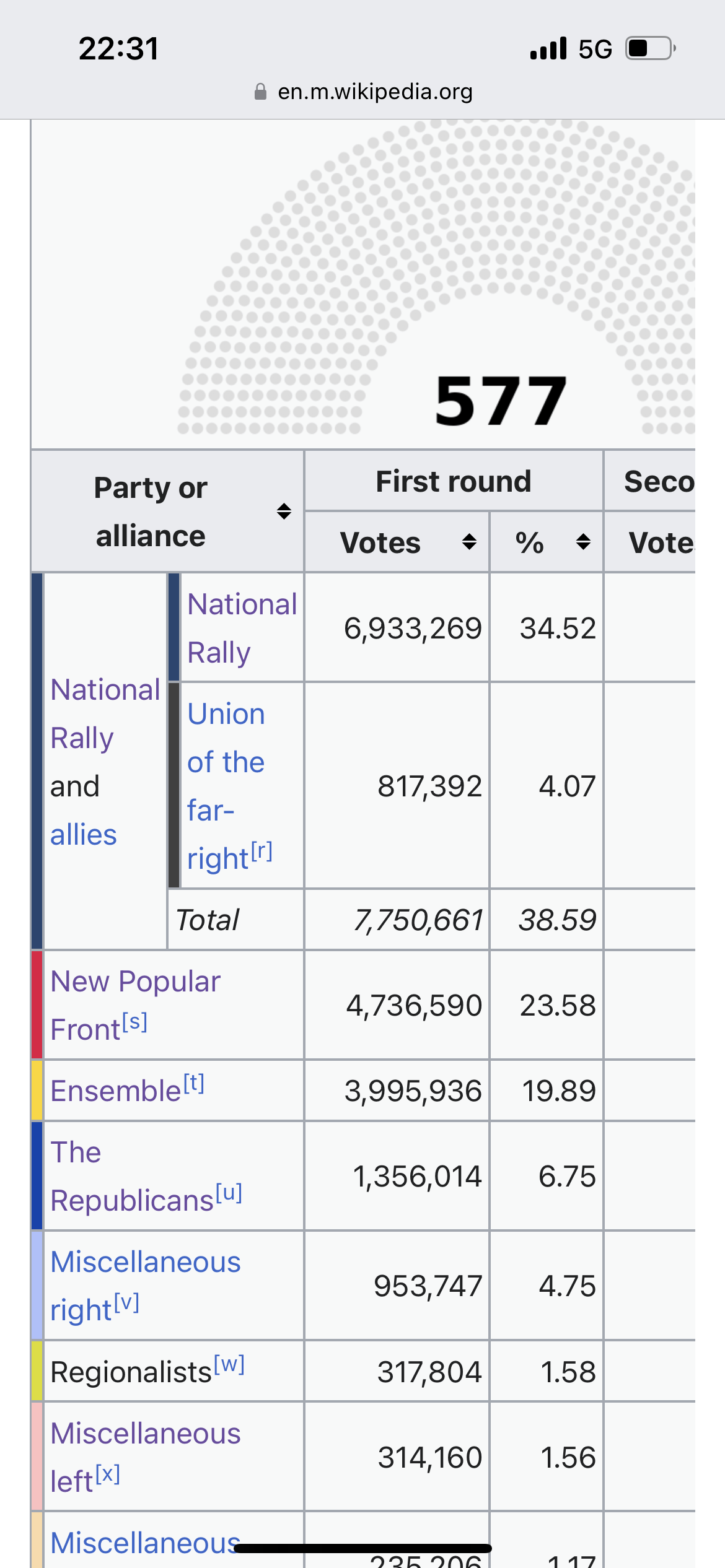The width and height of the screenshot is (725, 1568).
Task: Open the allies link
Action: (84, 835)
